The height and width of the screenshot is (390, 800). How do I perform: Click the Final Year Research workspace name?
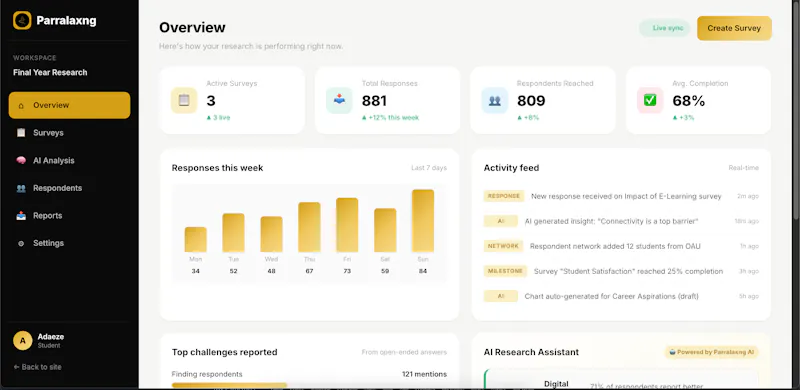pyautogui.click(x=50, y=72)
